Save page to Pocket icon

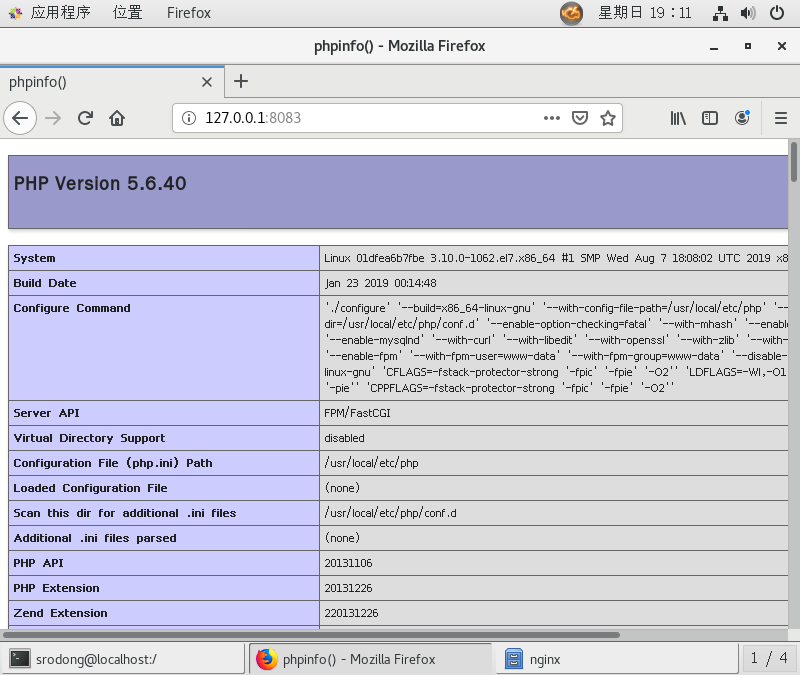pyautogui.click(x=580, y=118)
